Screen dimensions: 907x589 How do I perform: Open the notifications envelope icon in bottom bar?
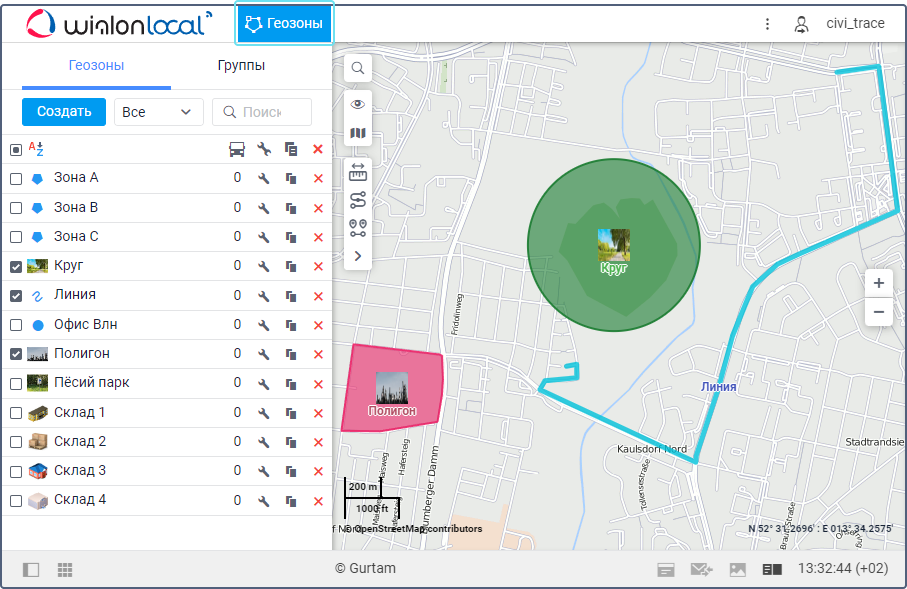click(x=701, y=569)
